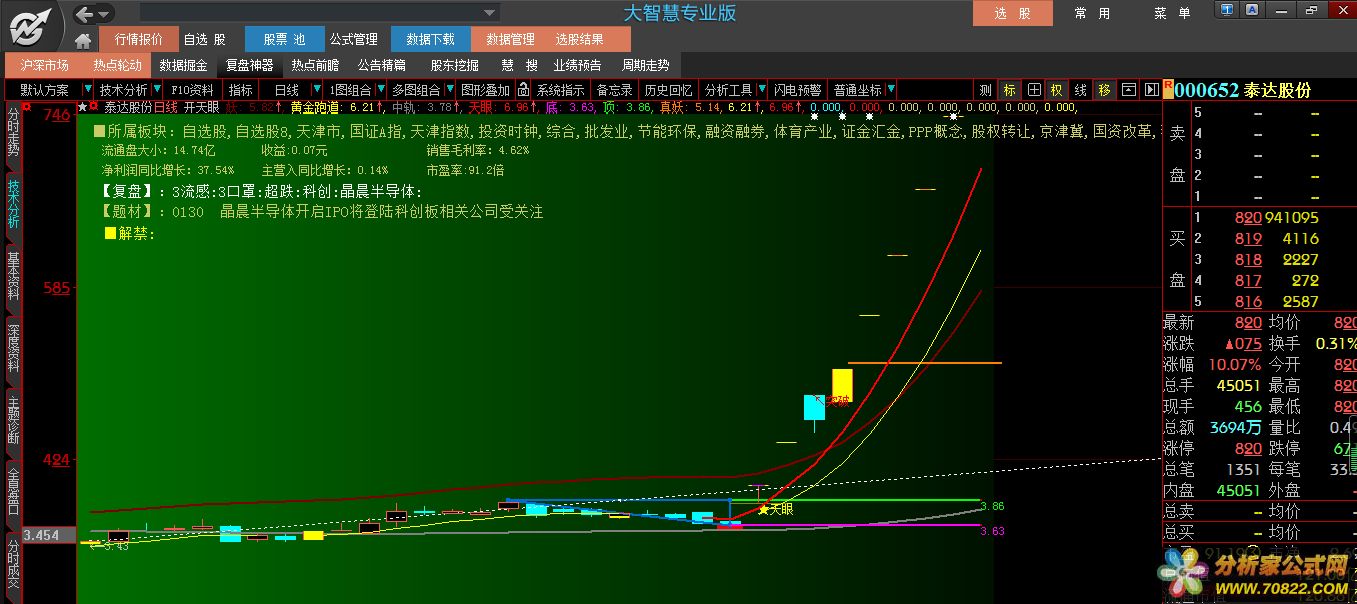Click the 测 measure tool icon
The height and width of the screenshot is (604, 1357).
click(985, 90)
